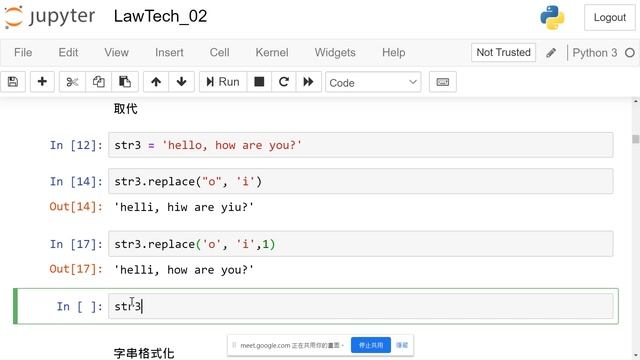Click the In [14] prompt label

coord(76,181)
